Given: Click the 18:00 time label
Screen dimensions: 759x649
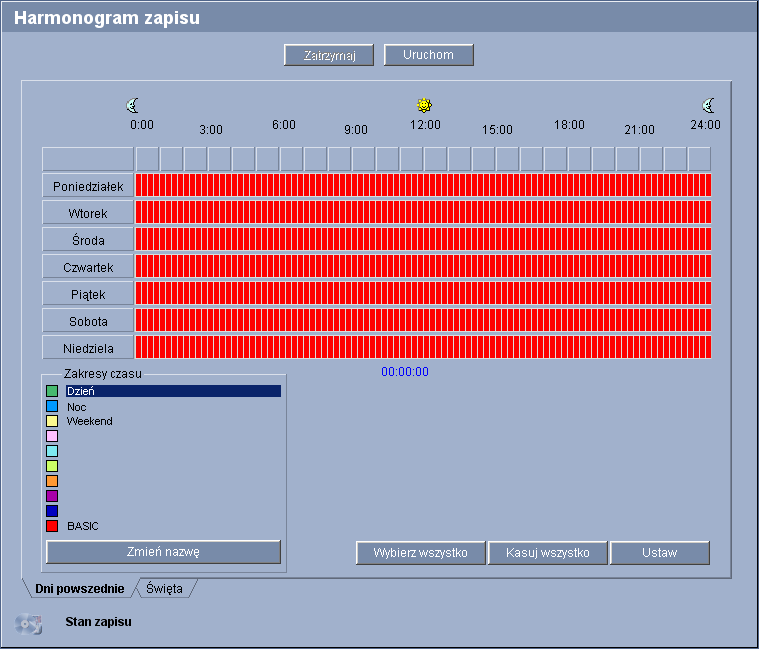Looking at the screenshot, I should click(569, 125).
